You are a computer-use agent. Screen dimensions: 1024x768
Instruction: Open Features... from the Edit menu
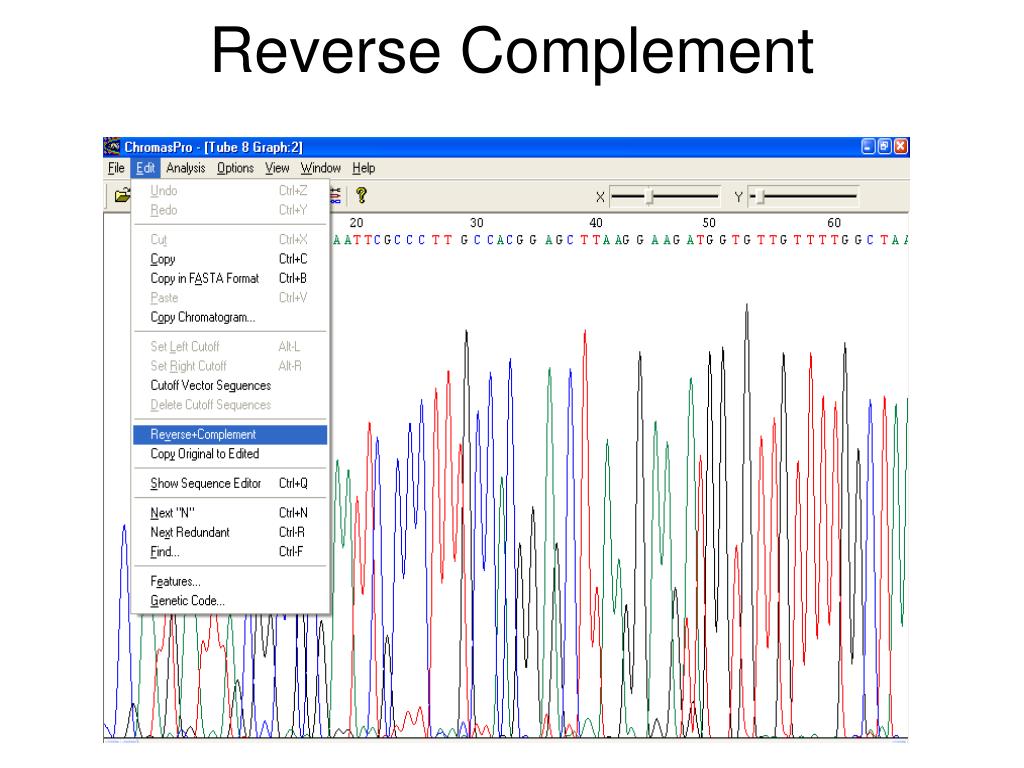[x=230, y=581]
